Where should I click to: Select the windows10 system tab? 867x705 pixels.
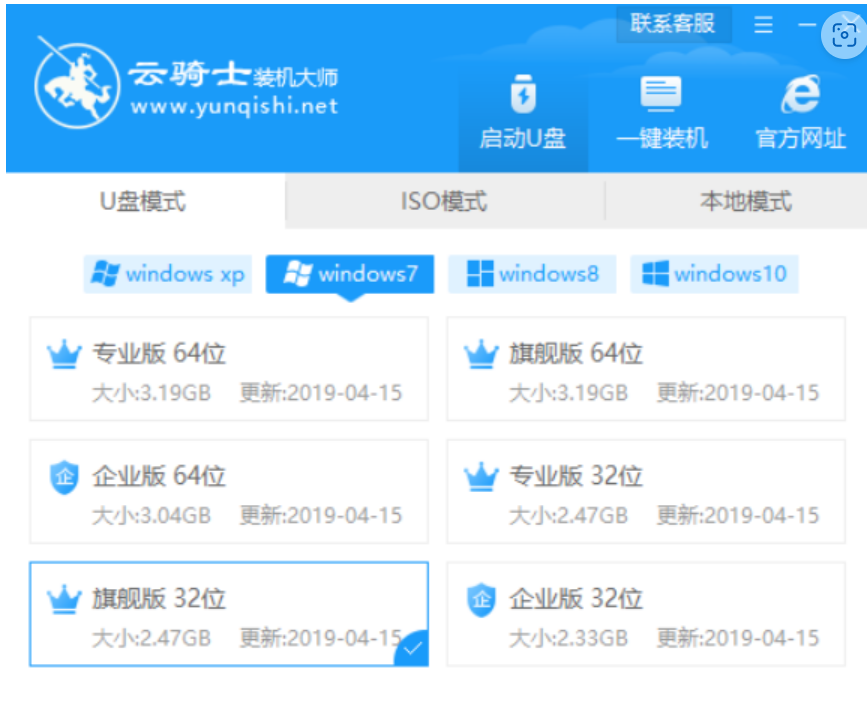coord(714,274)
